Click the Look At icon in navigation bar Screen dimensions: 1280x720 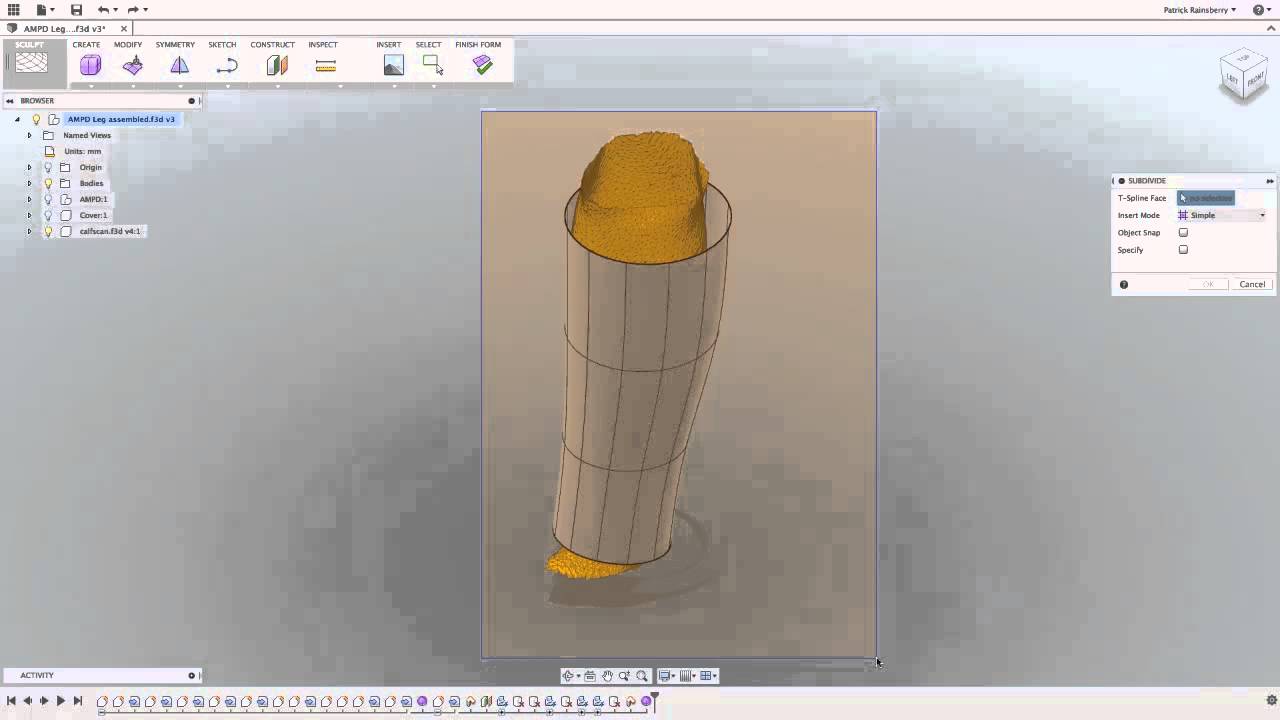tap(590, 676)
